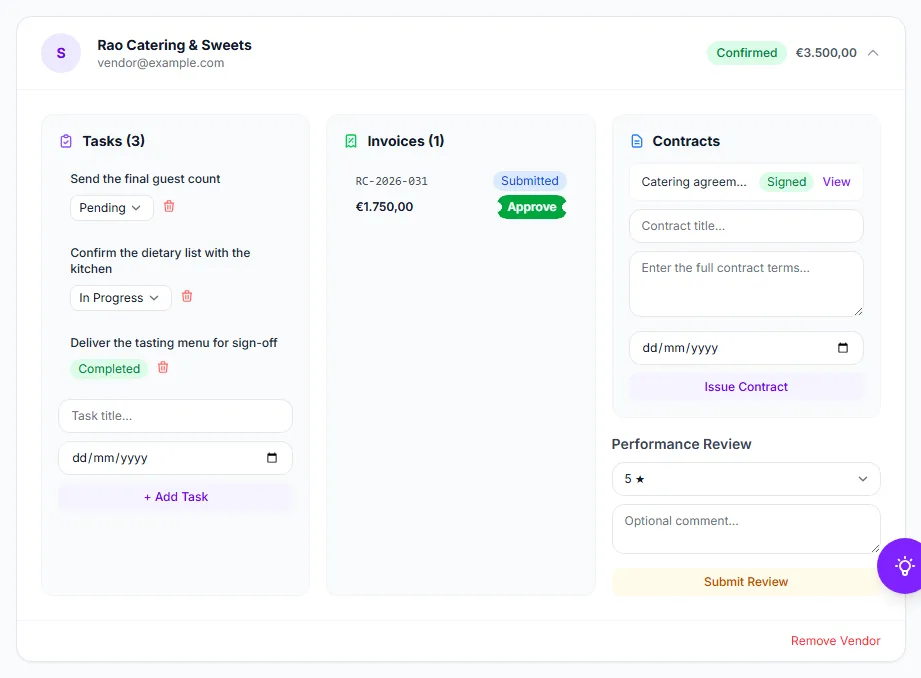Click Remove Vendor
921x678 pixels.
pos(835,640)
